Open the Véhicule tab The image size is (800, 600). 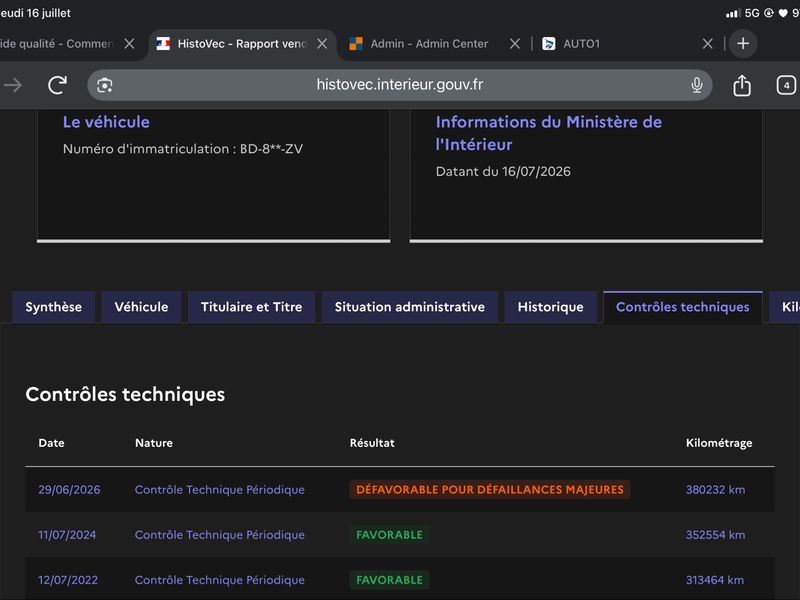(x=141, y=307)
